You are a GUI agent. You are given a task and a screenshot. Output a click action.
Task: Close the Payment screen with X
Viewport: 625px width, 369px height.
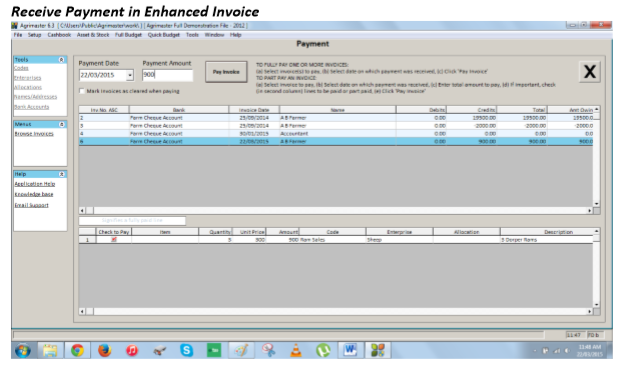click(590, 72)
